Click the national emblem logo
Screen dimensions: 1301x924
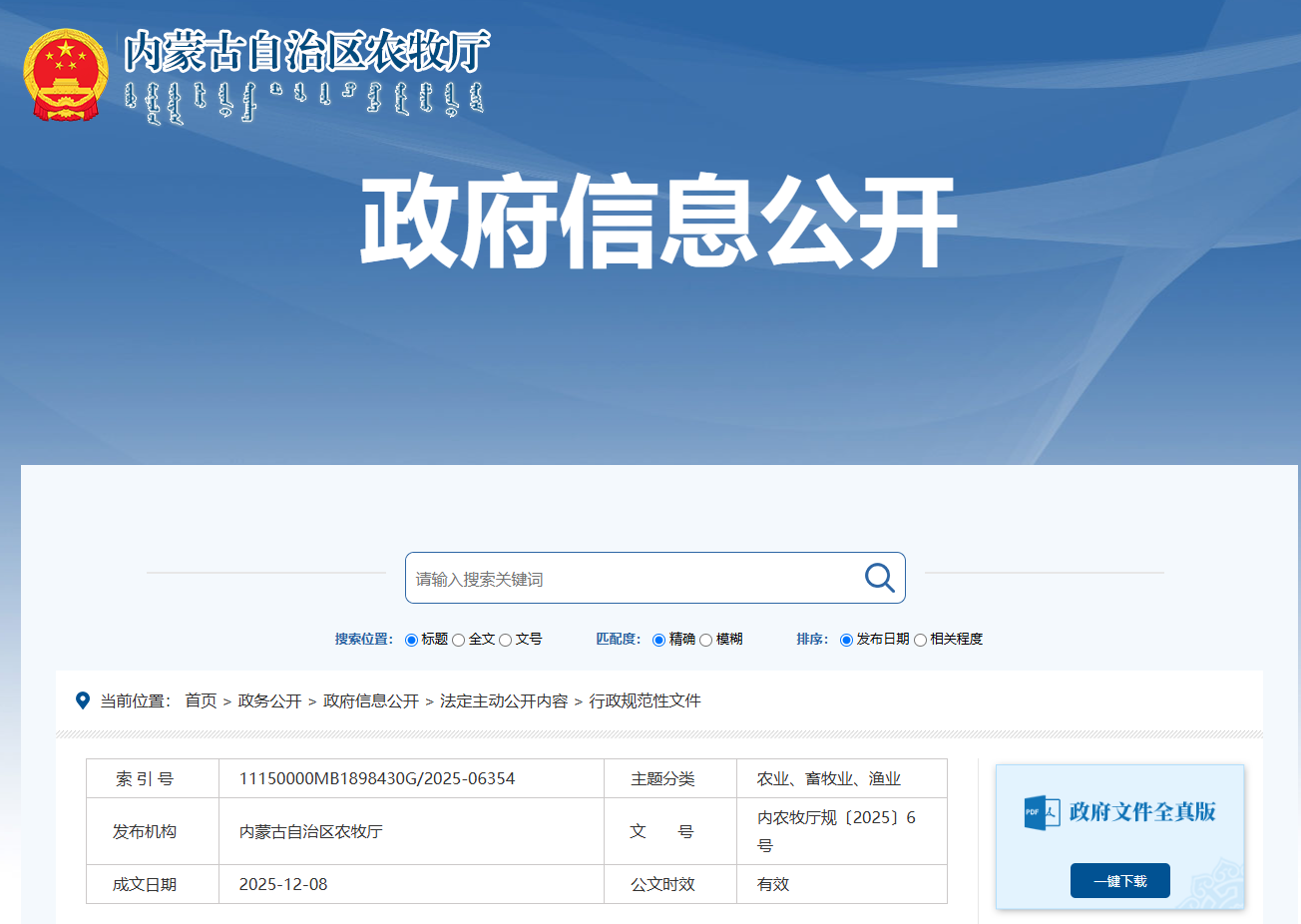[66, 75]
